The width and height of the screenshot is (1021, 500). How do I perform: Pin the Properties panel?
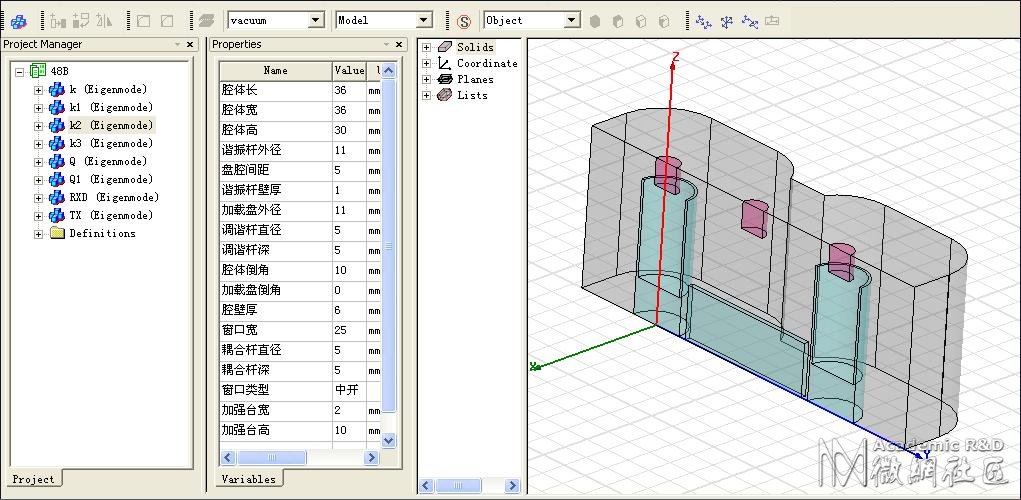(388, 44)
